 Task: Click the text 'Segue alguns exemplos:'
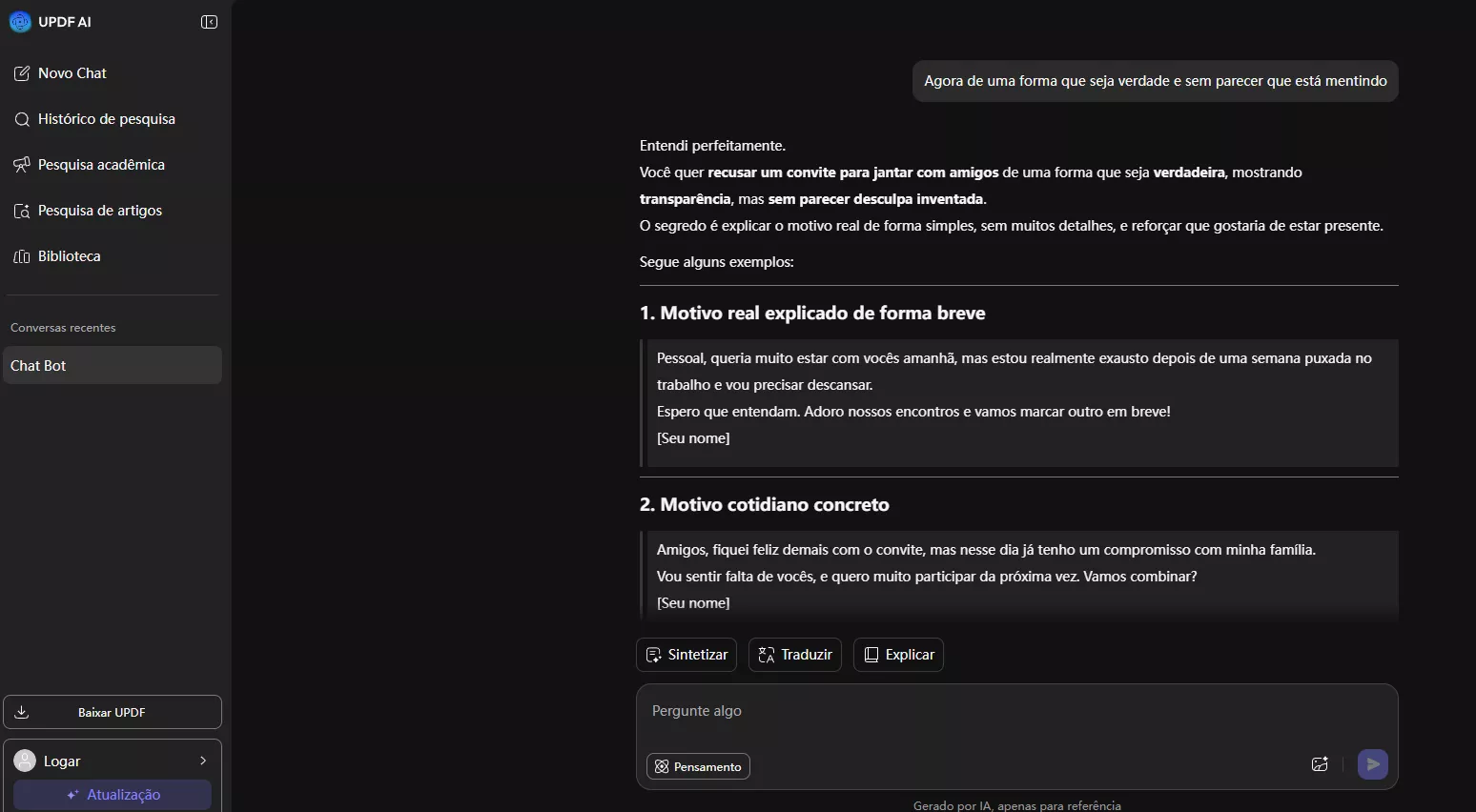[x=717, y=262]
